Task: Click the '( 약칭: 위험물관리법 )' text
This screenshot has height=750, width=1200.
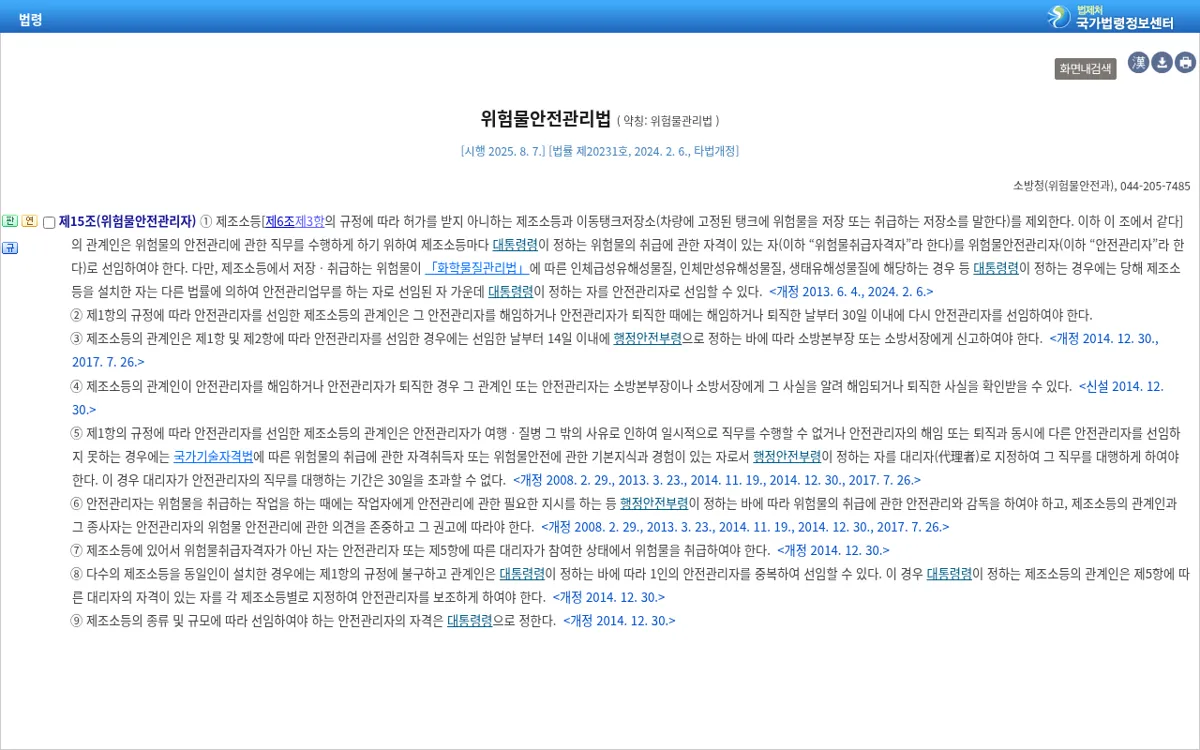Action: (x=668, y=121)
